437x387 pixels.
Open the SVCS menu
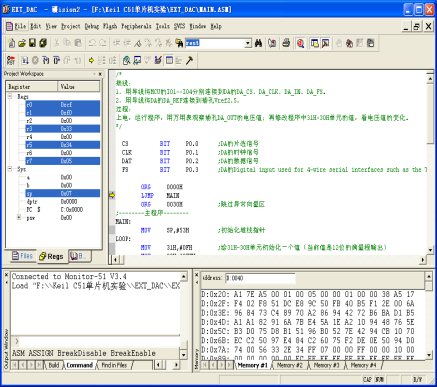(179, 26)
